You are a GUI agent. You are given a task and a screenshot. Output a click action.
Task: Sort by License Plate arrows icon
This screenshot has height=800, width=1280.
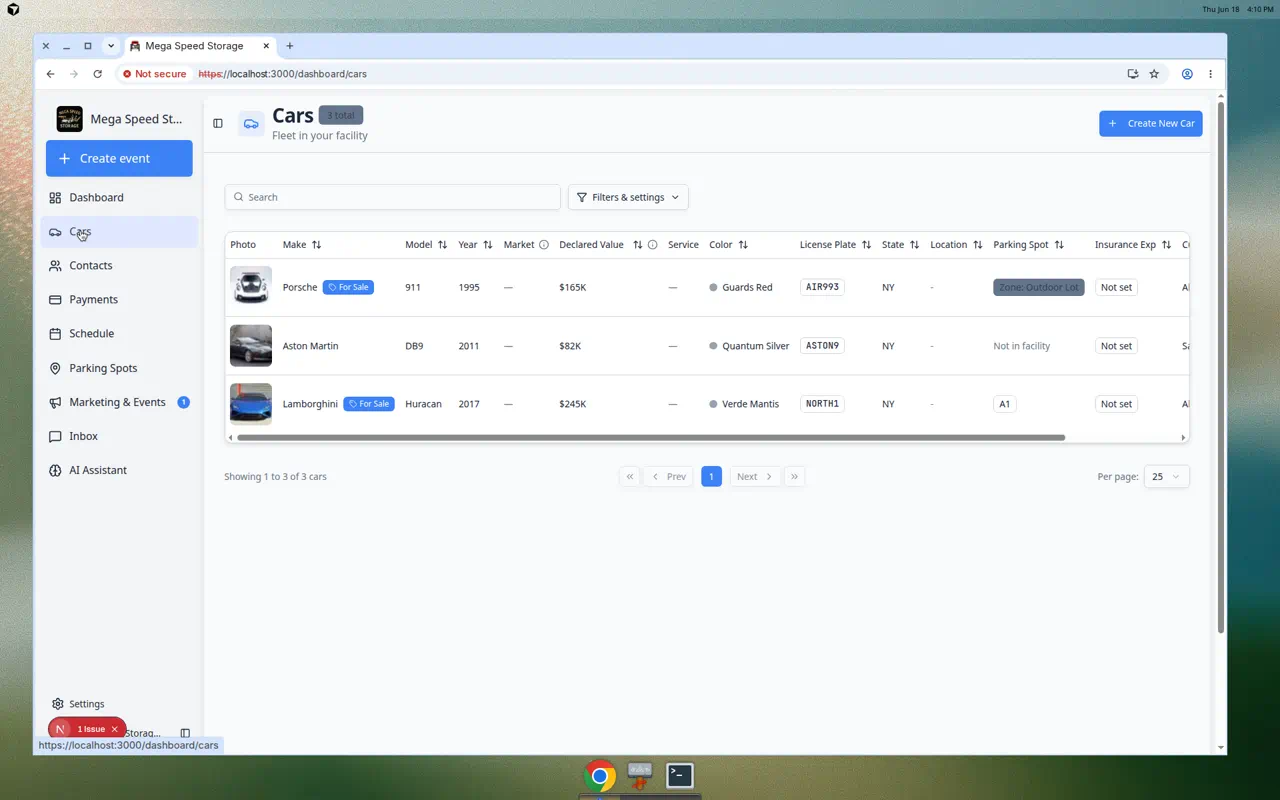point(866,245)
